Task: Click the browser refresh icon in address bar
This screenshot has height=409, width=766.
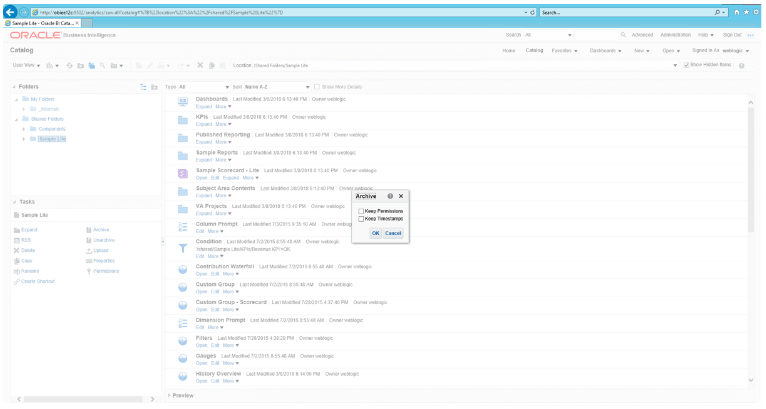Action: point(532,12)
